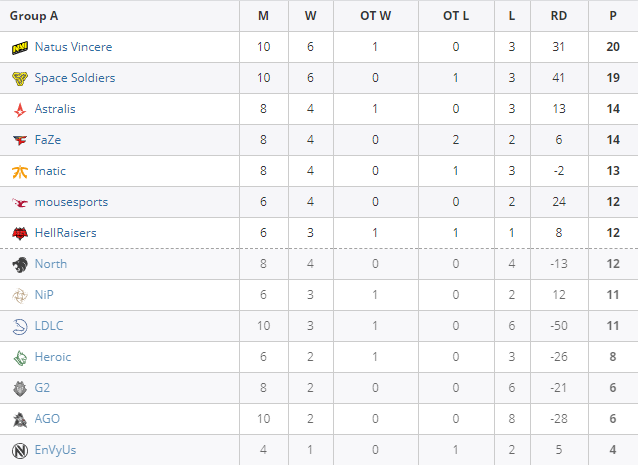This screenshot has height=465, width=638.
Task: Click the Natus Vincere team logo
Action: (x=20, y=48)
